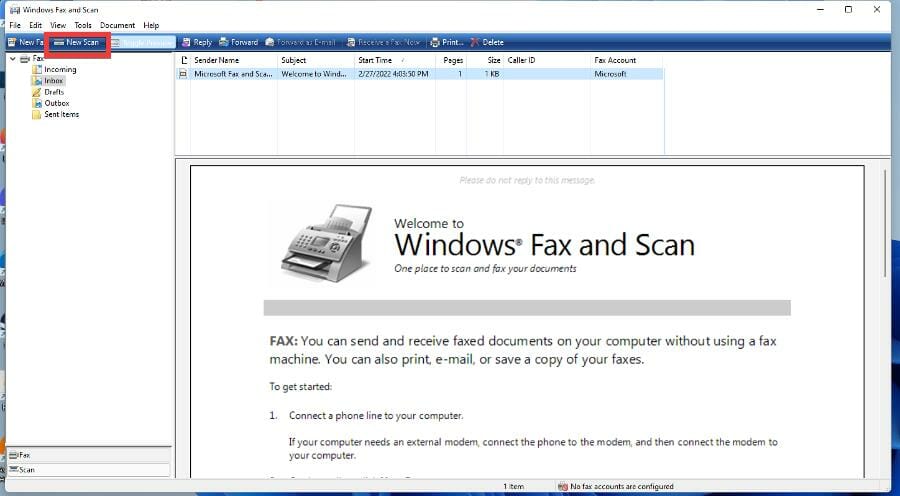
Task: Start a new fax with New Fax
Action: [x=25, y=42]
